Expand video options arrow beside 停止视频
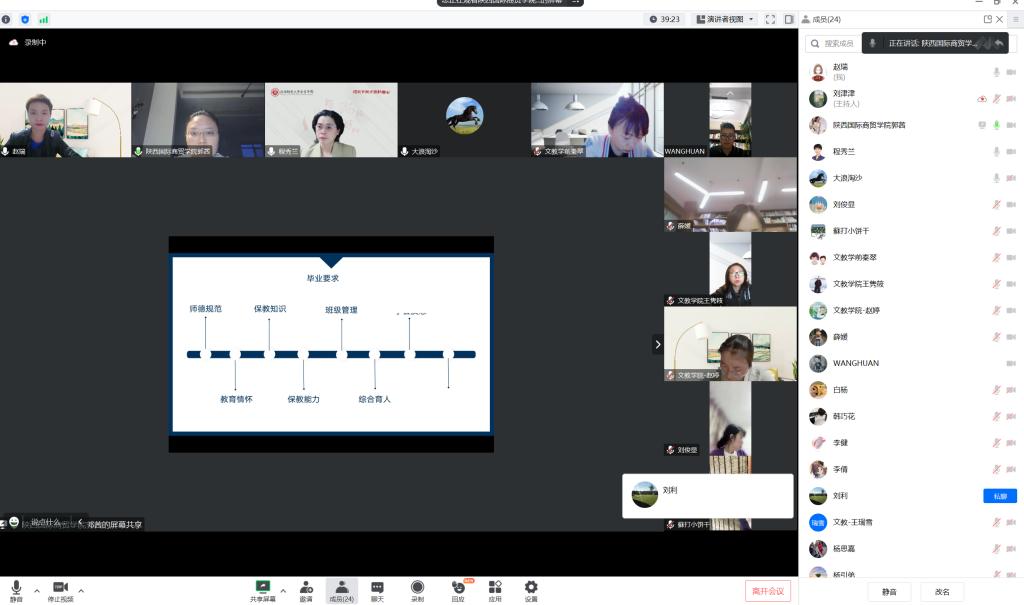 [x=81, y=591]
